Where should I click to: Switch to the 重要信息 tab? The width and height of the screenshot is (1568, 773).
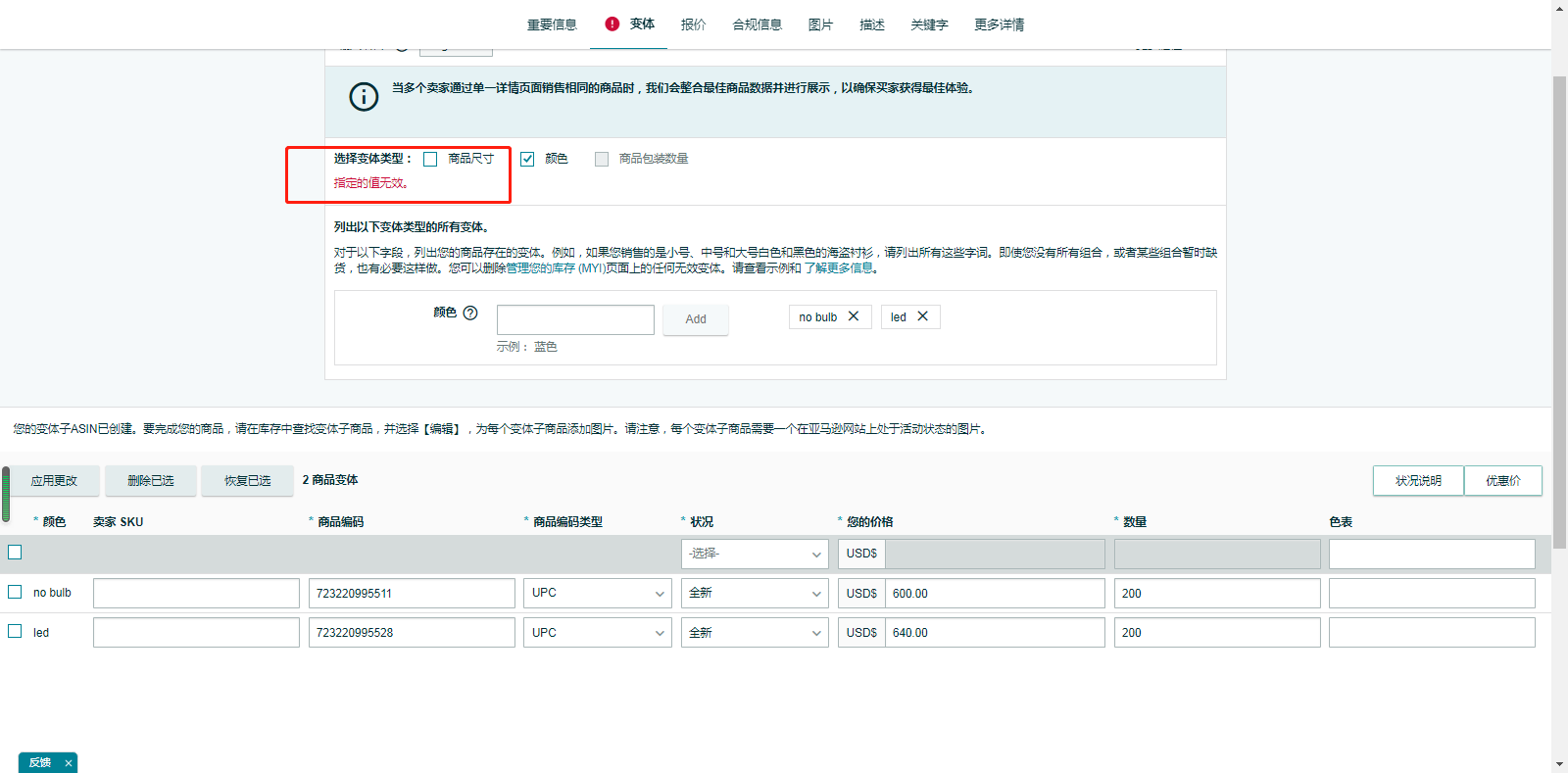click(552, 24)
